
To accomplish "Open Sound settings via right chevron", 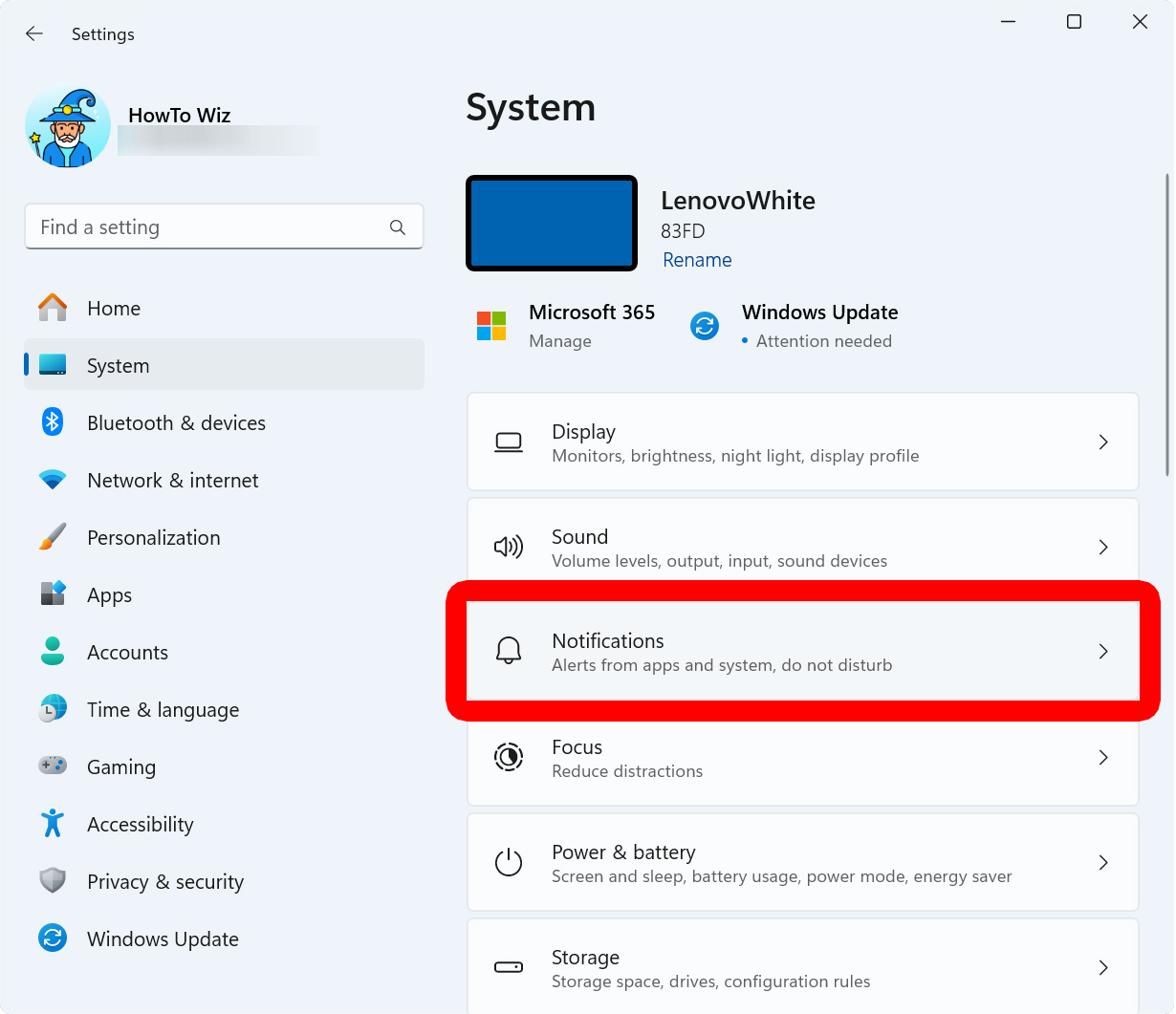I will click(1103, 548).
